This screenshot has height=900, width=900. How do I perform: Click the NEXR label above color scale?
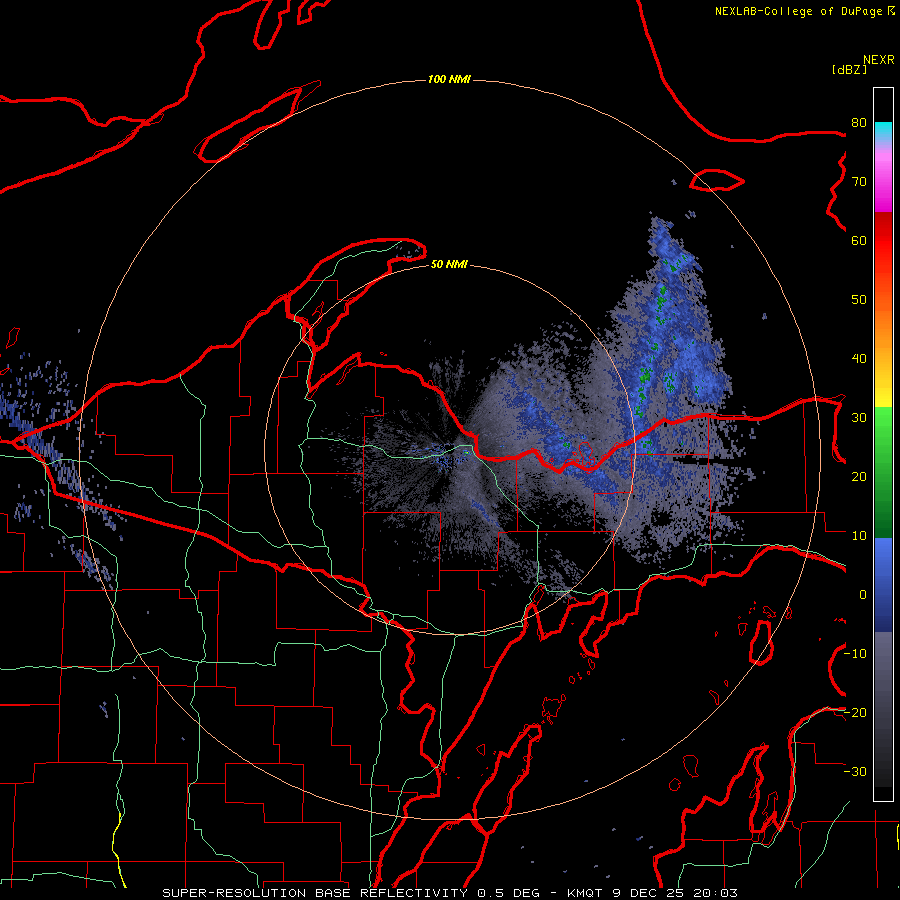(x=879, y=60)
